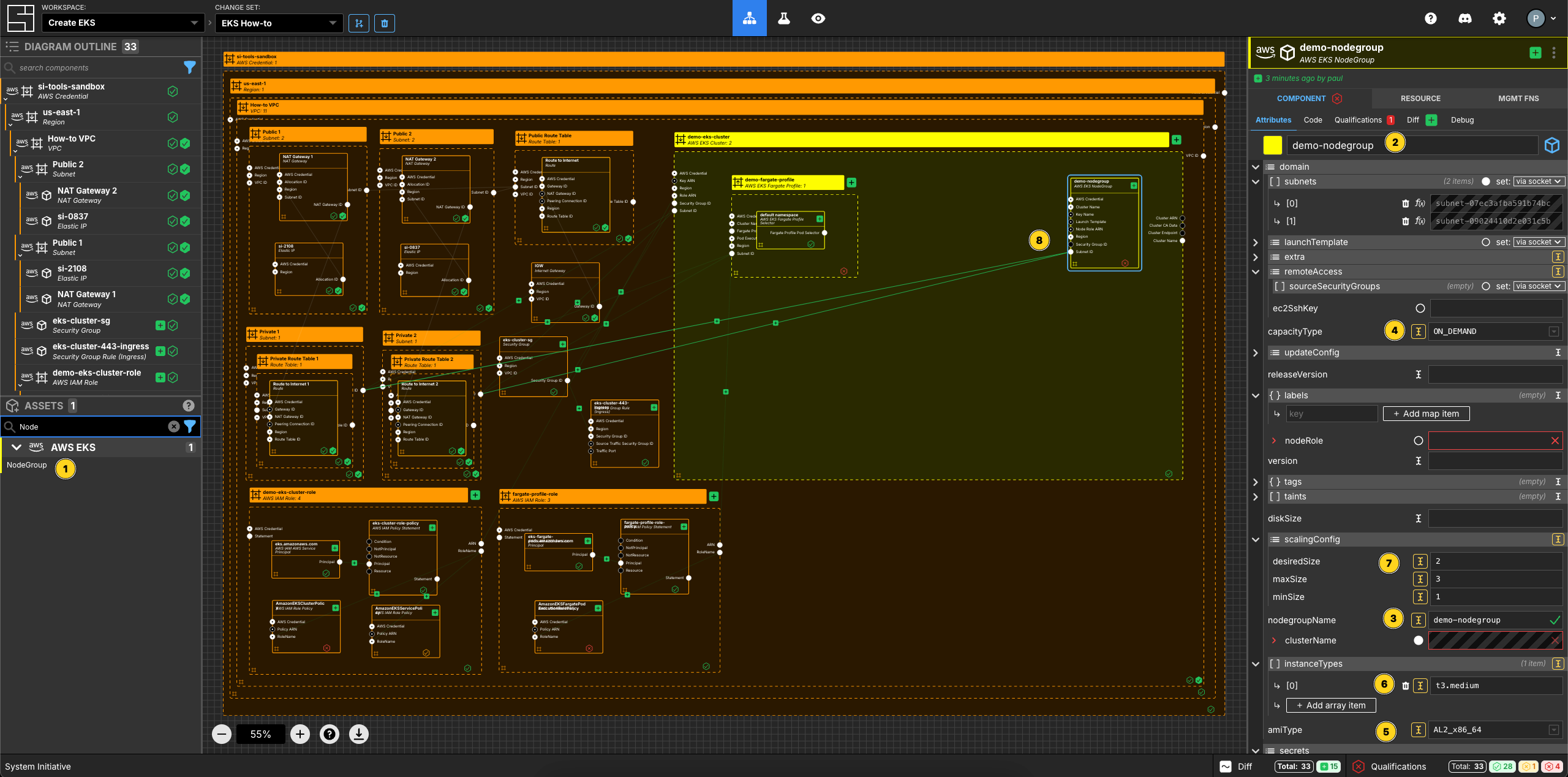The width and height of the screenshot is (1568, 777).
Task: Click the abandon change set trash icon
Action: tap(385, 23)
